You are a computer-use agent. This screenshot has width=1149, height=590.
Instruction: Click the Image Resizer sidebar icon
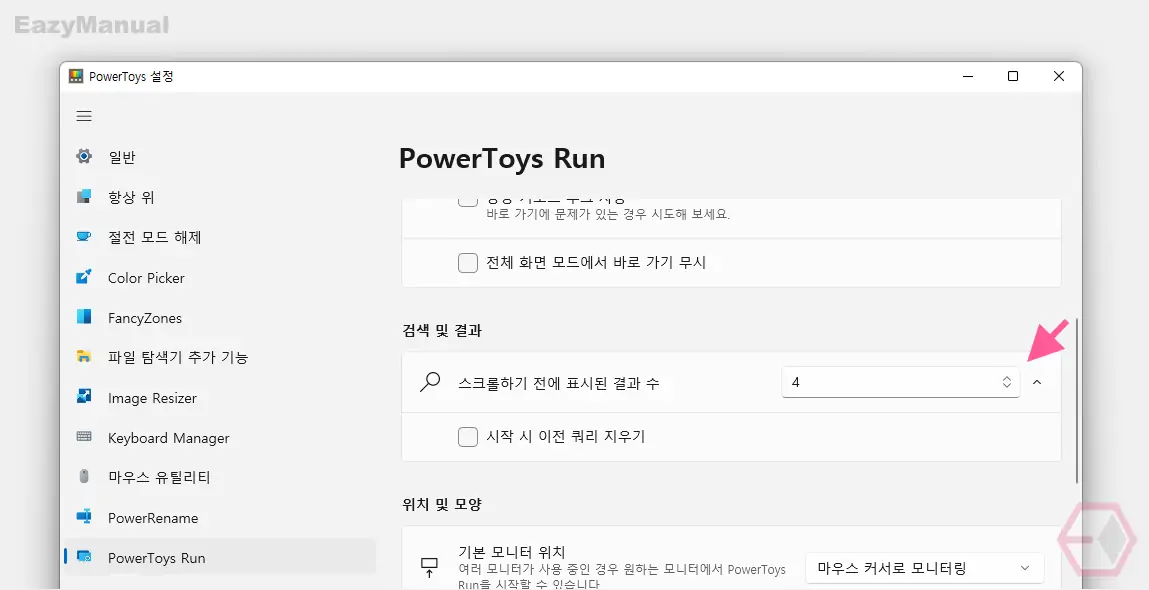[84, 397]
